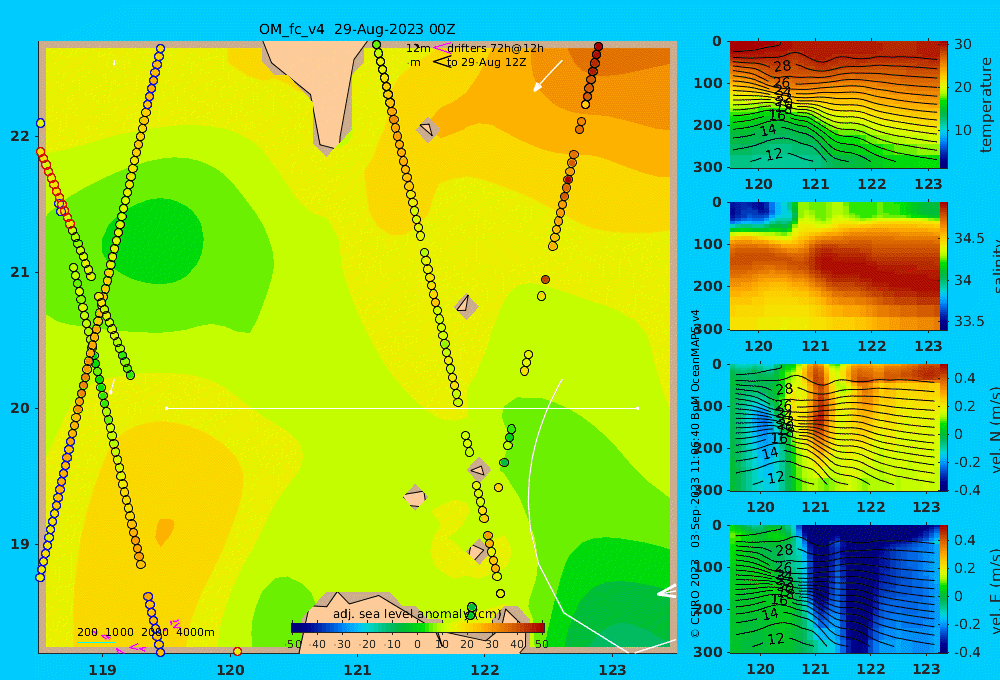Click the "123" longitude label below the main map
Image resolution: width=1000 pixels, height=680 pixels.
[613, 670]
